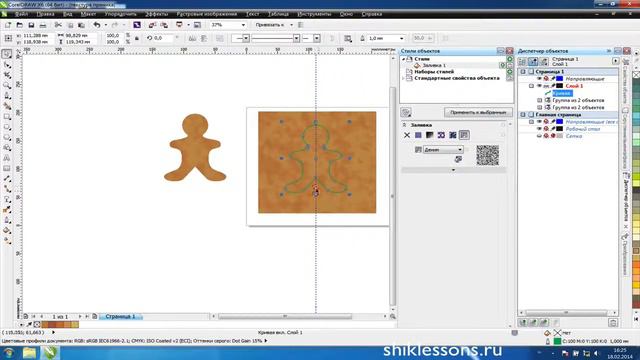Screen dimensions: 640x360
Task: Open the Справка menu
Action: [371, 14]
